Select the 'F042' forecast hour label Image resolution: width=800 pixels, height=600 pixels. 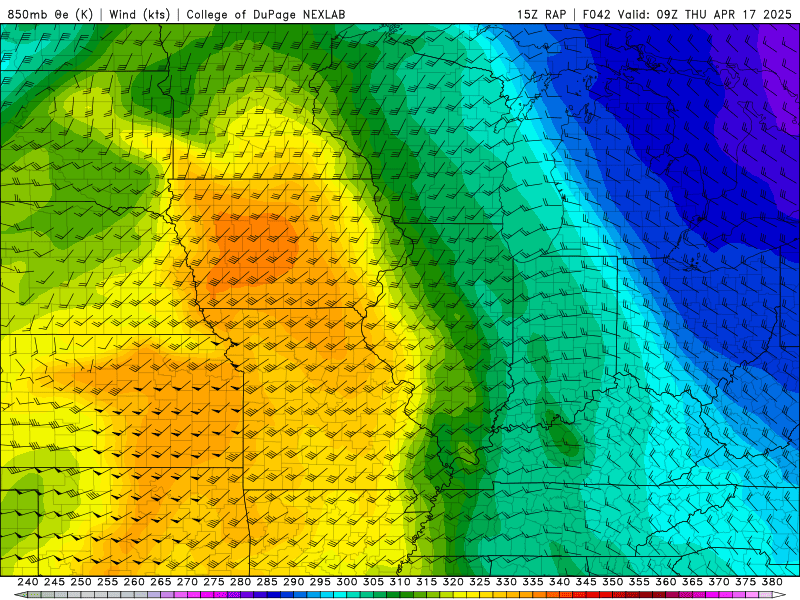pos(597,14)
